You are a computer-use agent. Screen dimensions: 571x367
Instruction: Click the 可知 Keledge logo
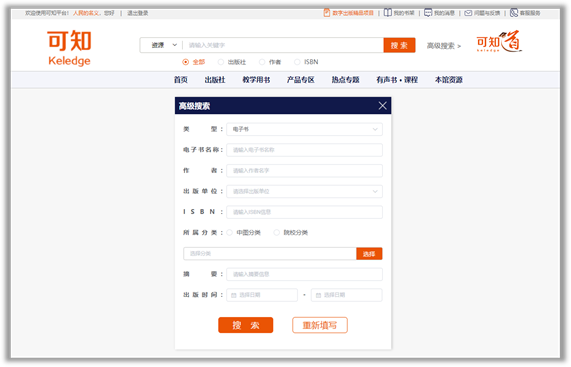[69, 48]
